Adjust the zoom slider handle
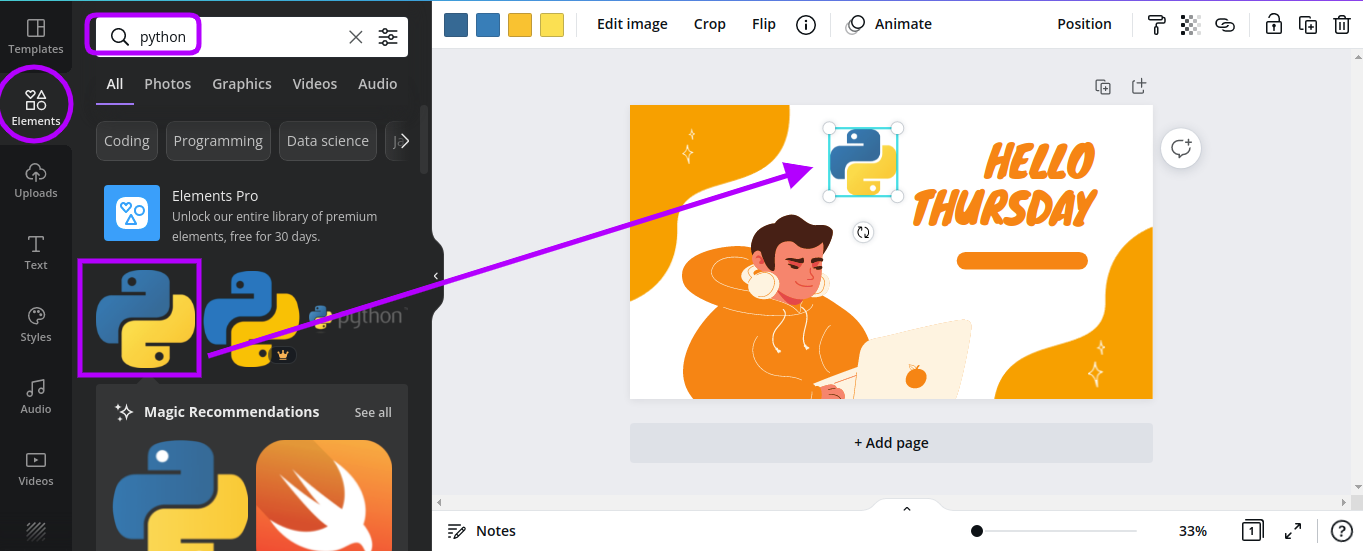Screen dimensions: 1363x556 coord(977,531)
